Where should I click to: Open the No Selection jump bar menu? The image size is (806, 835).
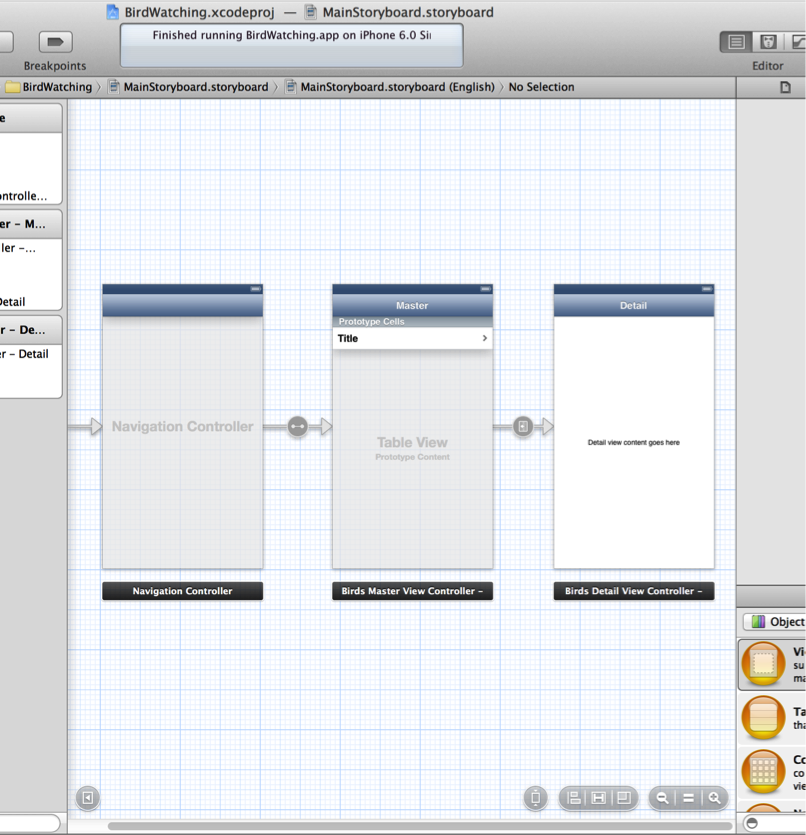pyautogui.click(x=541, y=87)
